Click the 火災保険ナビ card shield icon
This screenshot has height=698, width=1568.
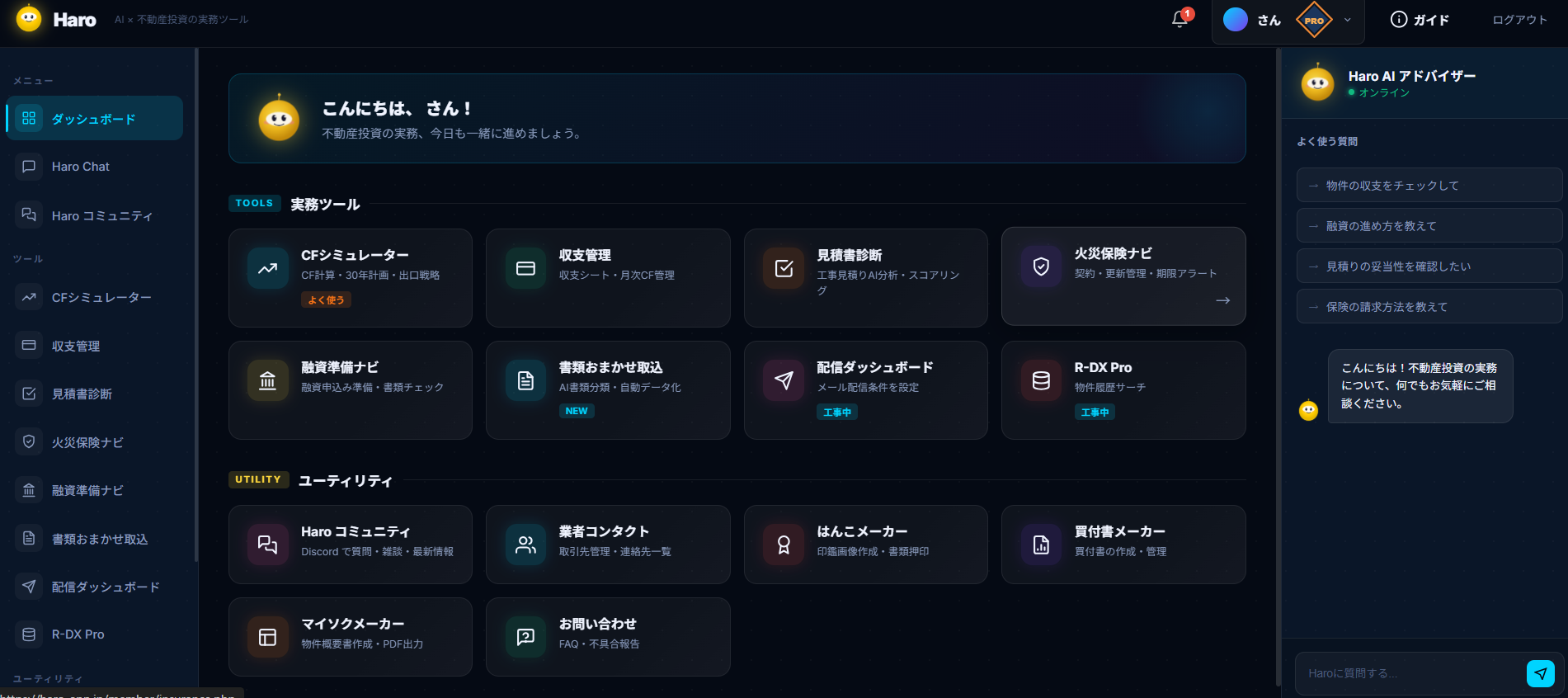1041,266
